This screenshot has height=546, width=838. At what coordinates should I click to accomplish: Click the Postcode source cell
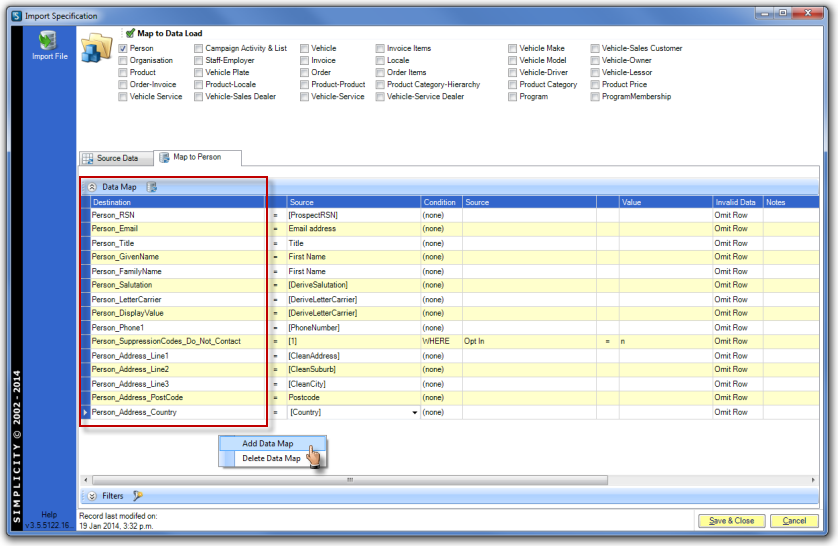(353, 397)
